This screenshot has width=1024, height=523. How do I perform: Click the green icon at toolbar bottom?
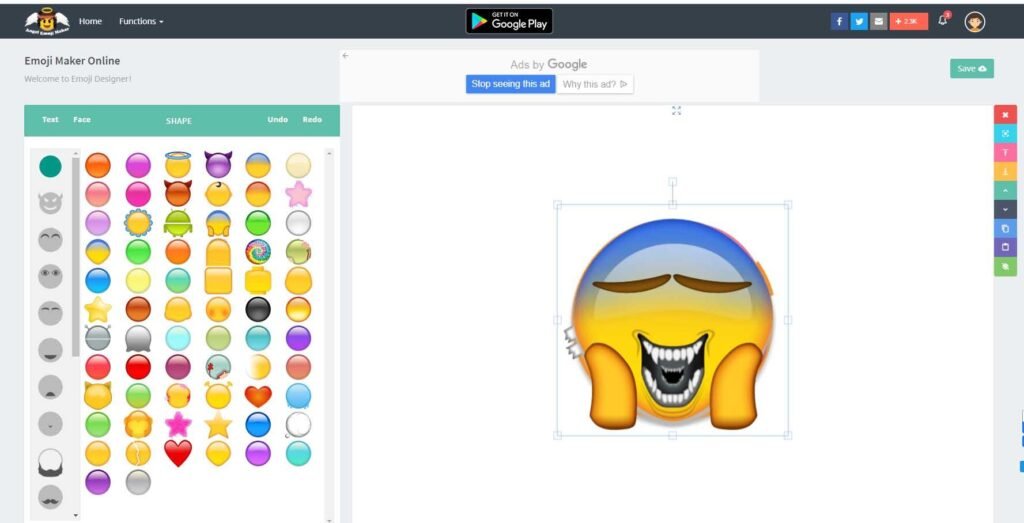coord(1005,266)
